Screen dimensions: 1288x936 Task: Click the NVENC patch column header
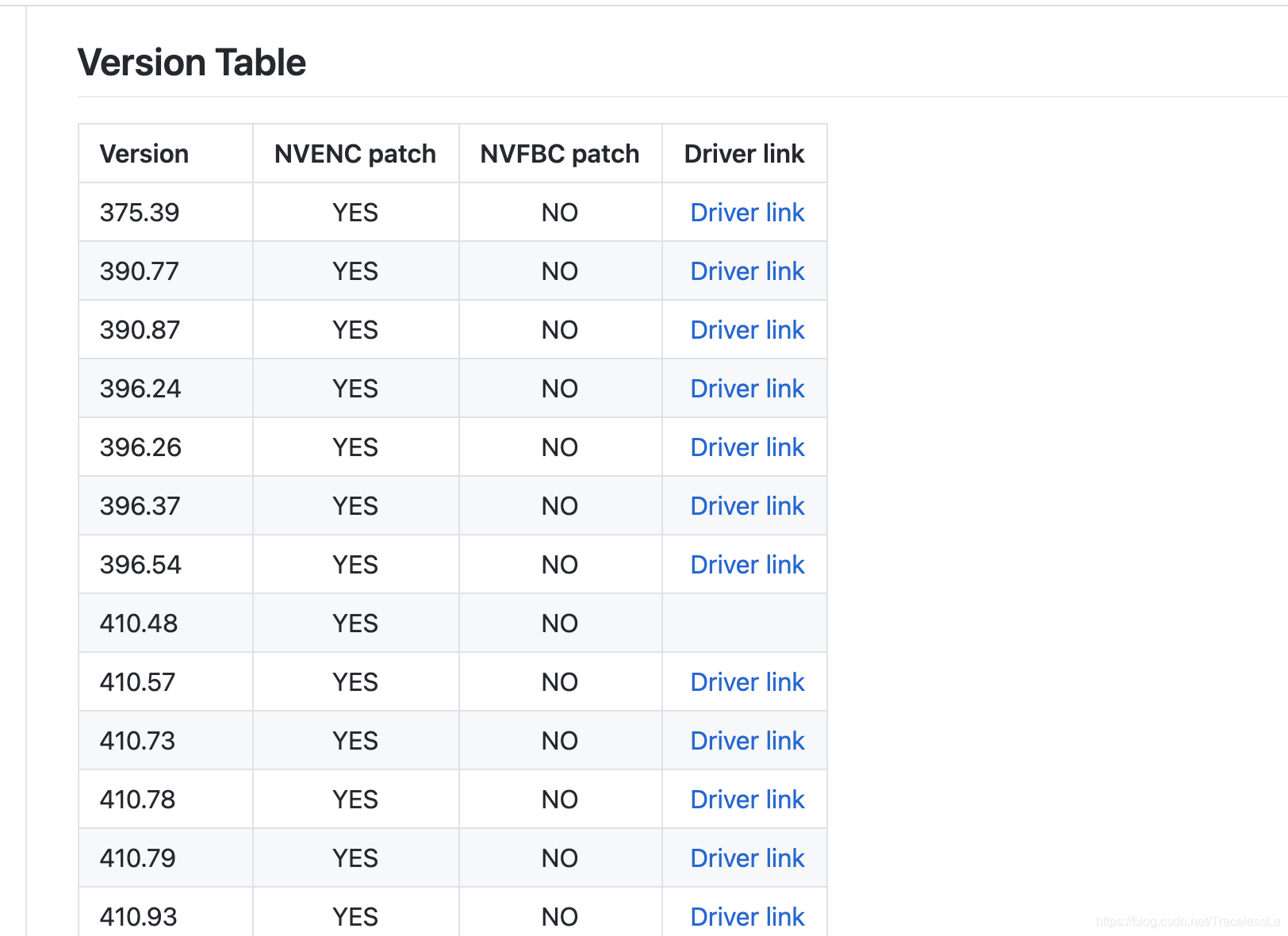click(x=355, y=154)
